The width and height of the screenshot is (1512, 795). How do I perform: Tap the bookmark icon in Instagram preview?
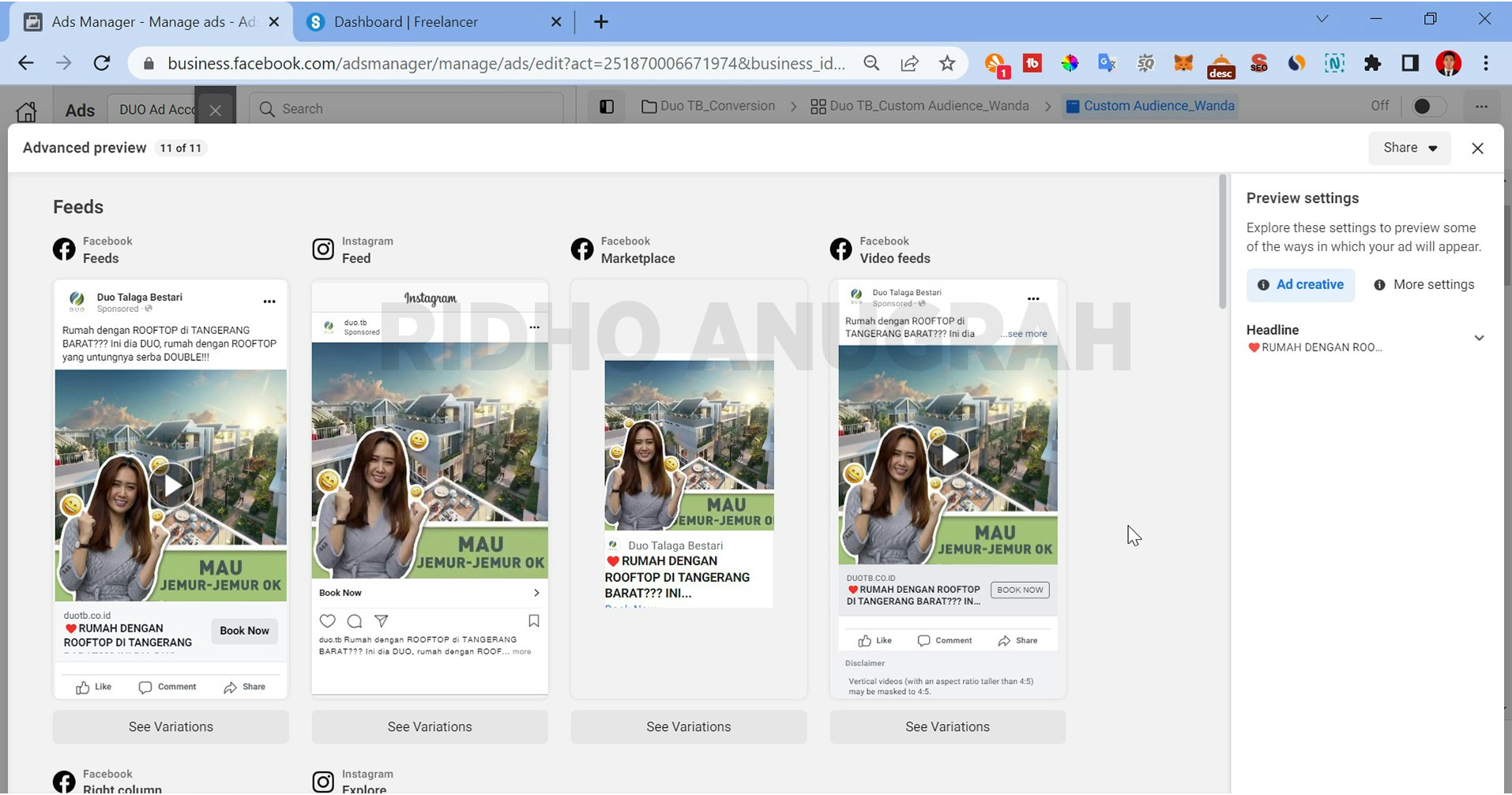[x=534, y=621]
